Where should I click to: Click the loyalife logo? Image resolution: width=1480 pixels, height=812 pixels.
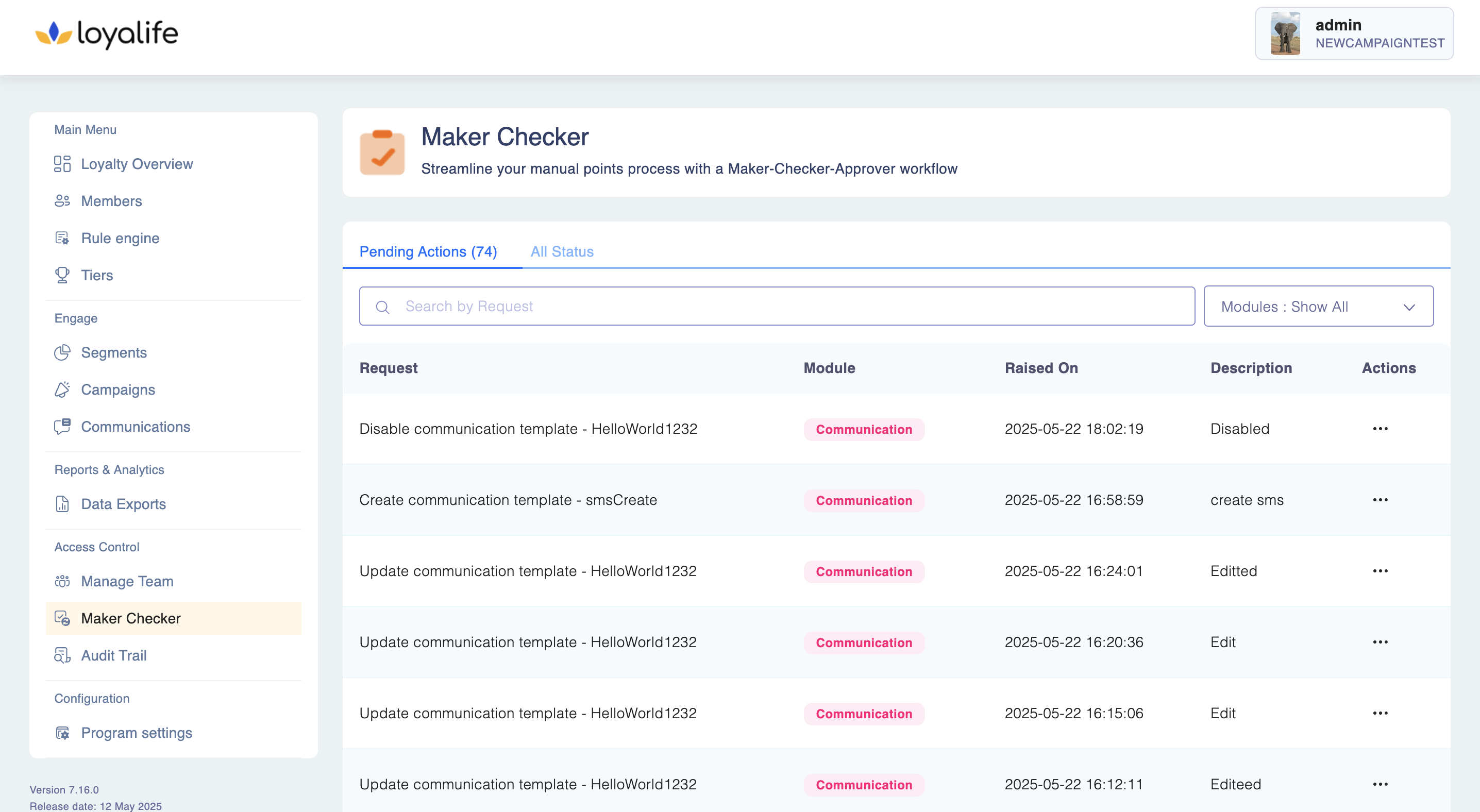click(107, 34)
